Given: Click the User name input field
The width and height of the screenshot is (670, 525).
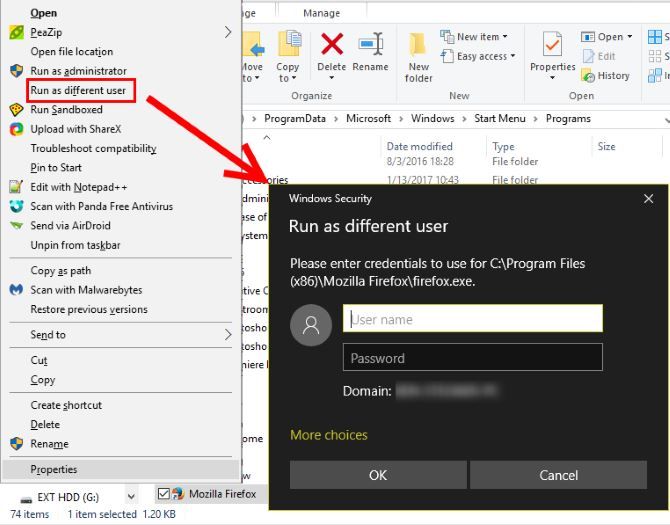Looking at the screenshot, I should click(x=473, y=319).
